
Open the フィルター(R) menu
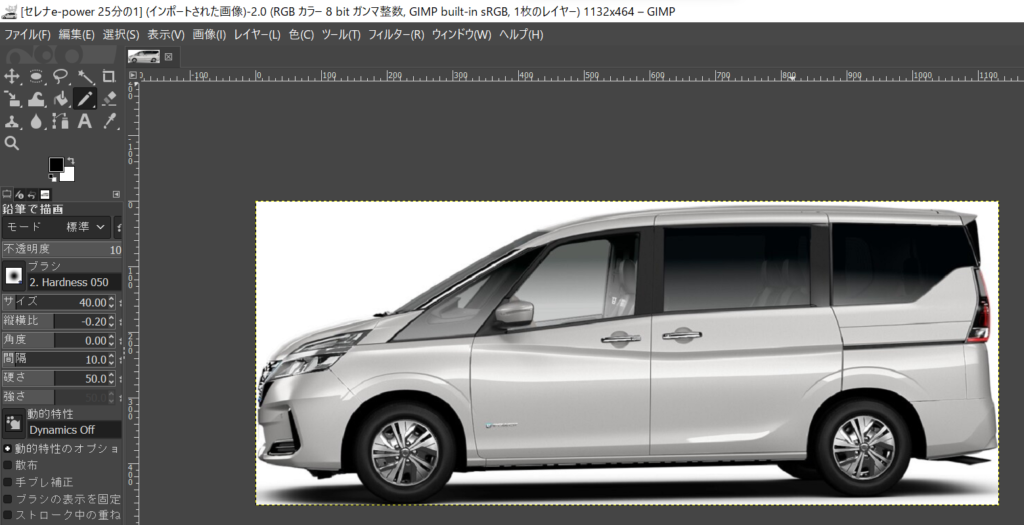pos(396,35)
